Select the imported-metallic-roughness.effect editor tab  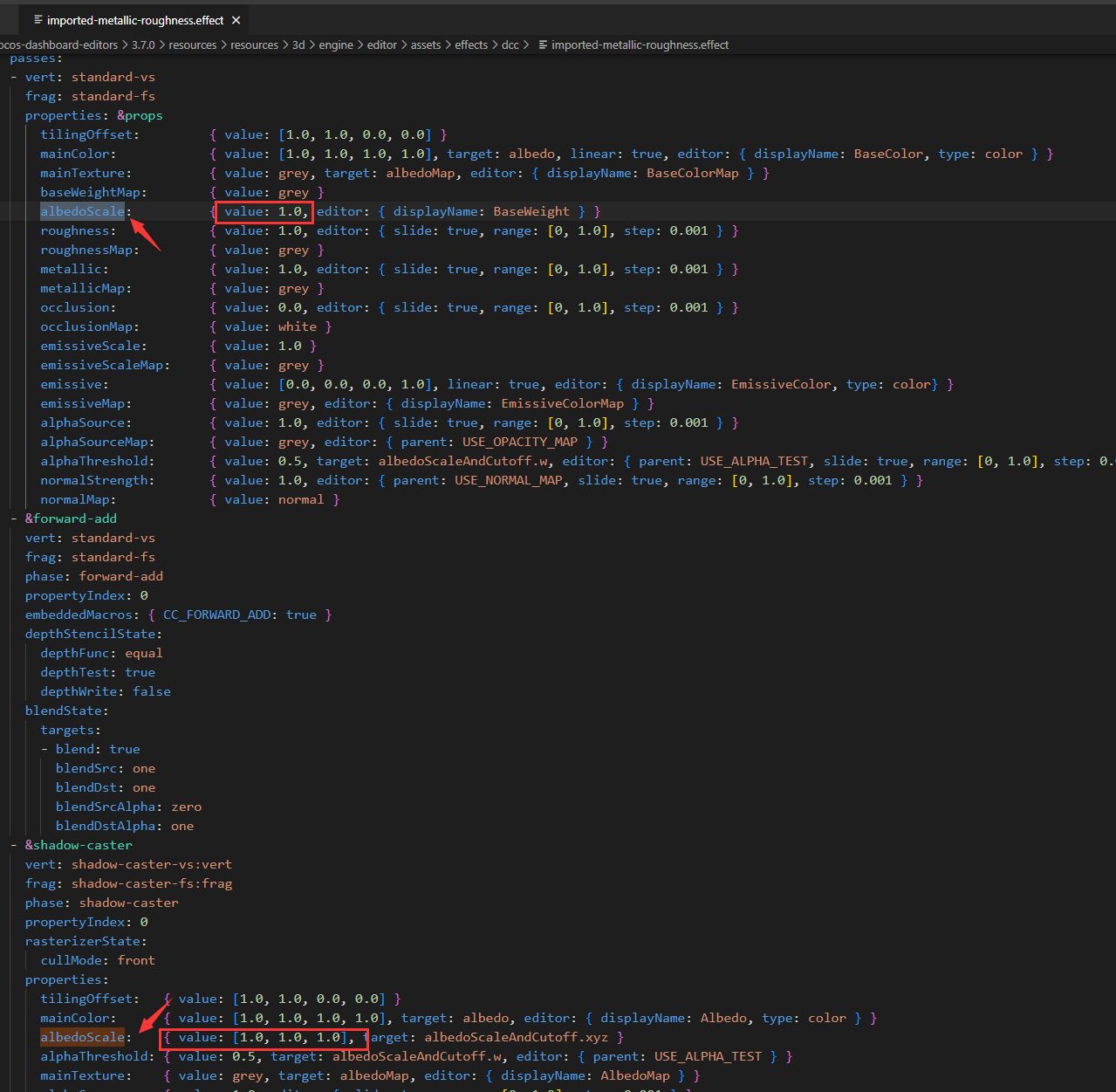[x=136, y=20]
